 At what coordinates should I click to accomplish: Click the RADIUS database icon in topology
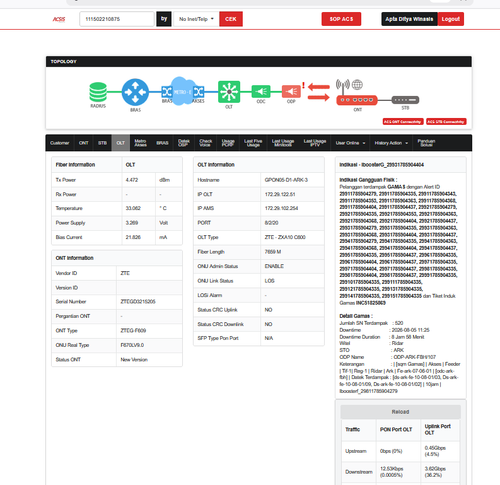pyautogui.click(x=98, y=92)
